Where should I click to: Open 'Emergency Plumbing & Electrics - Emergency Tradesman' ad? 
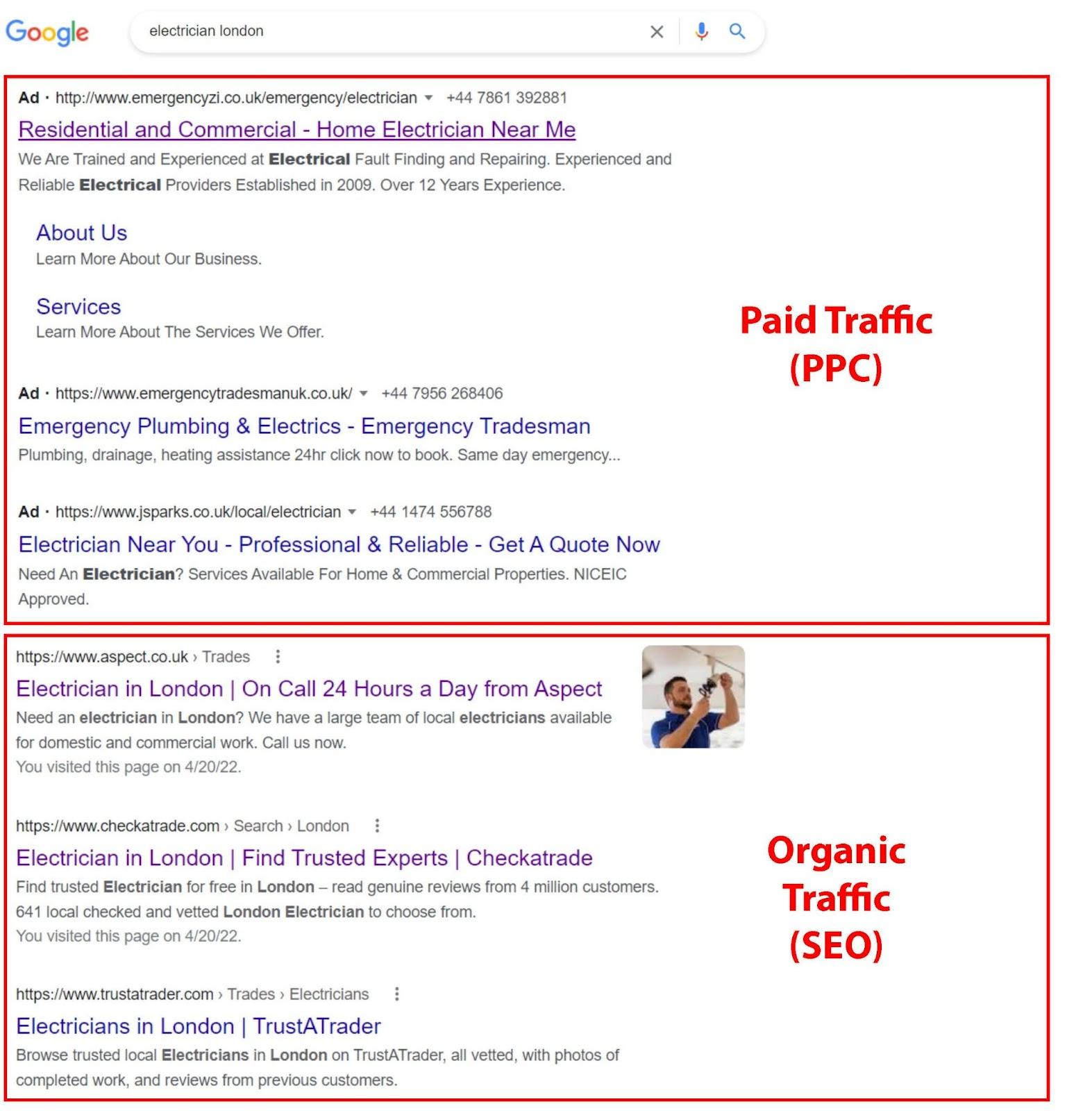pyautogui.click(x=304, y=426)
